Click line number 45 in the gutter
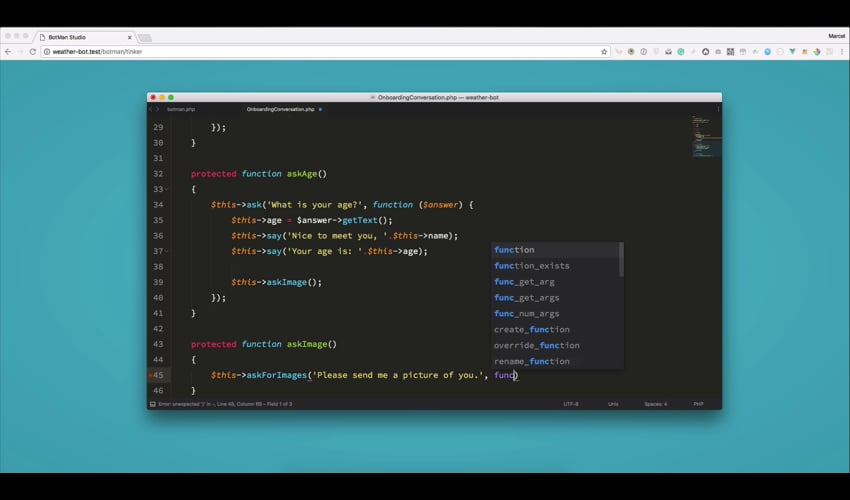This screenshot has width=850, height=500. [x=158, y=375]
